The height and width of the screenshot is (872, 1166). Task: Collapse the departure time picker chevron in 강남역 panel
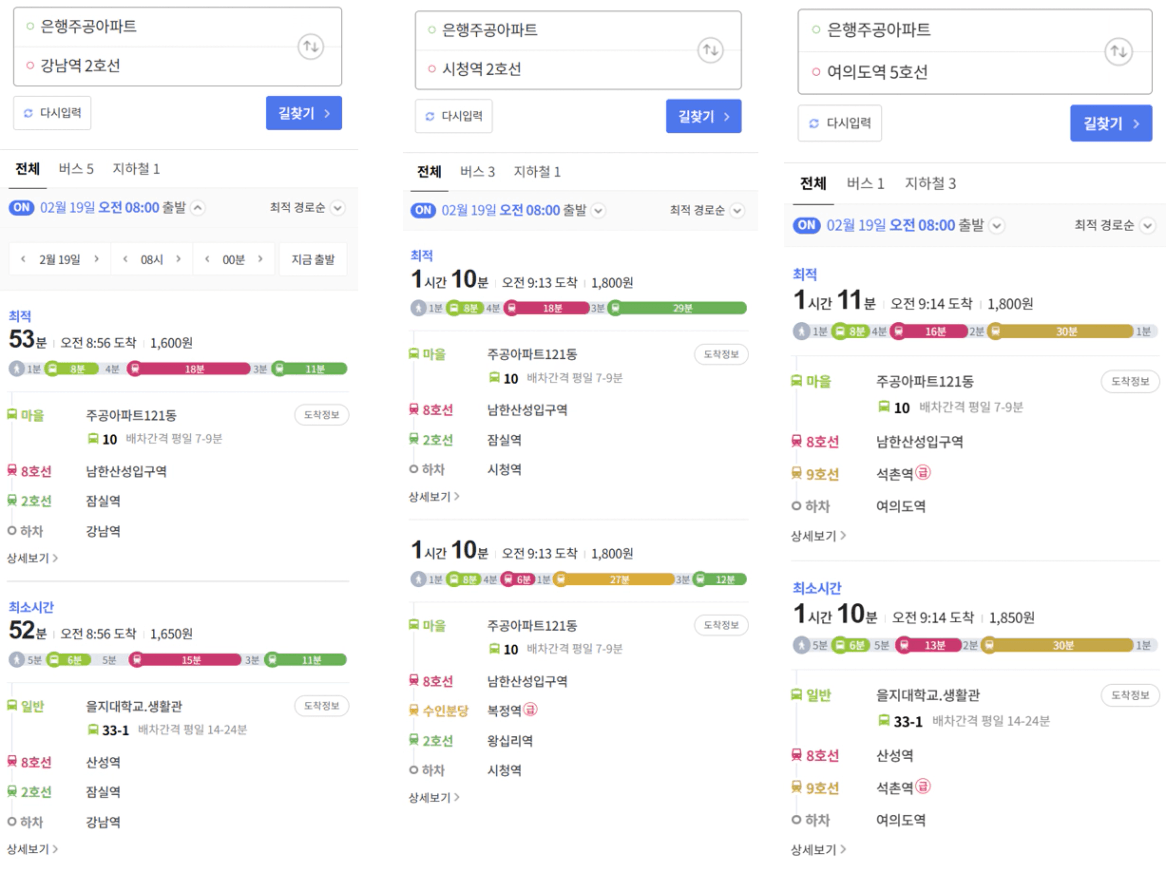(x=198, y=208)
